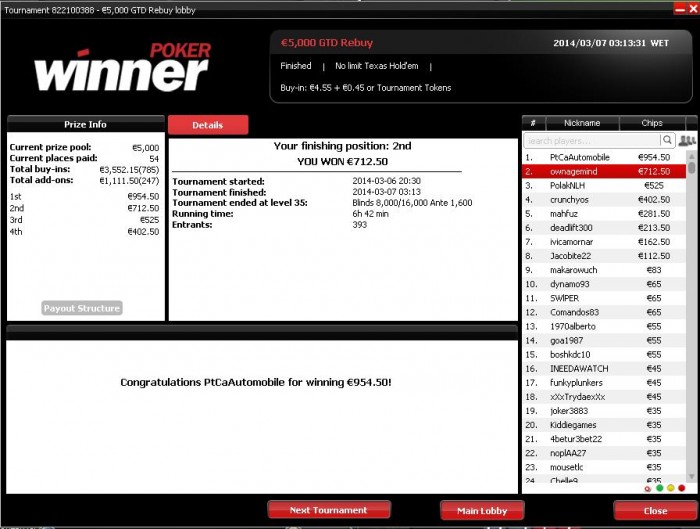
Task: Select player row Jacobite22
Action: pyautogui.click(x=604, y=256)
